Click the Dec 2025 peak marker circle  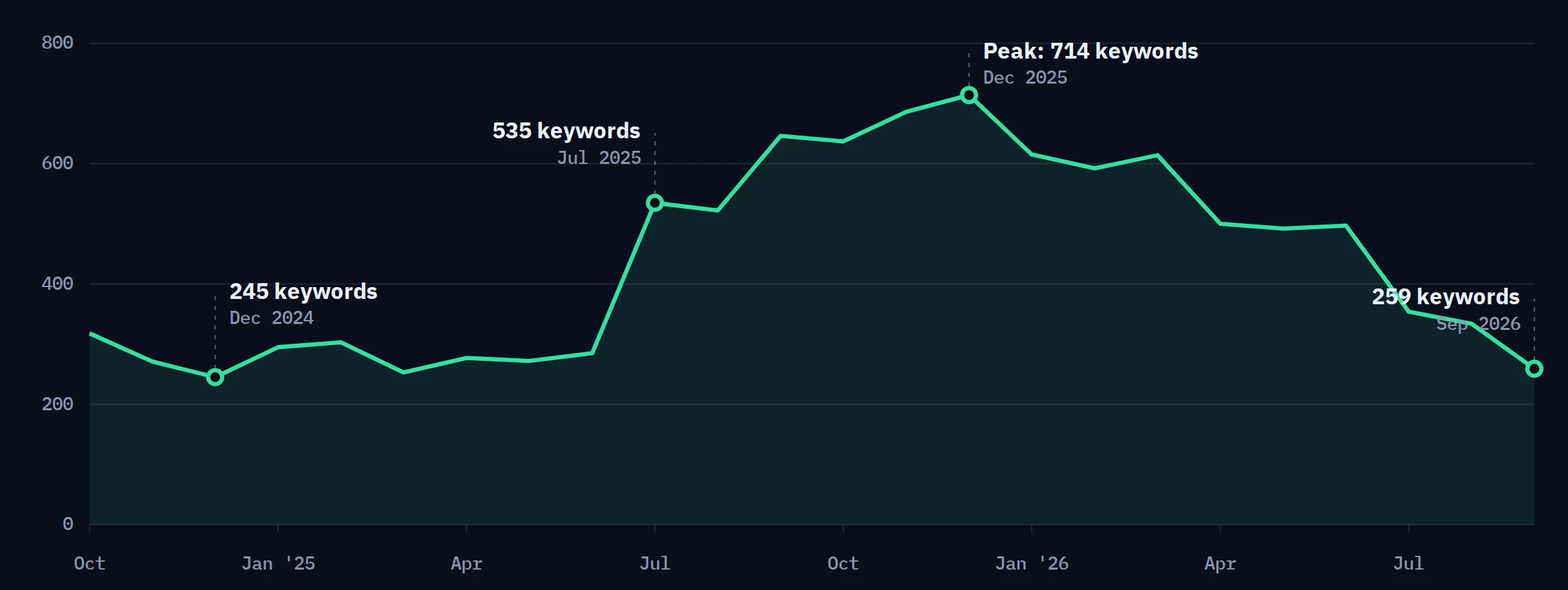[969, 95]
